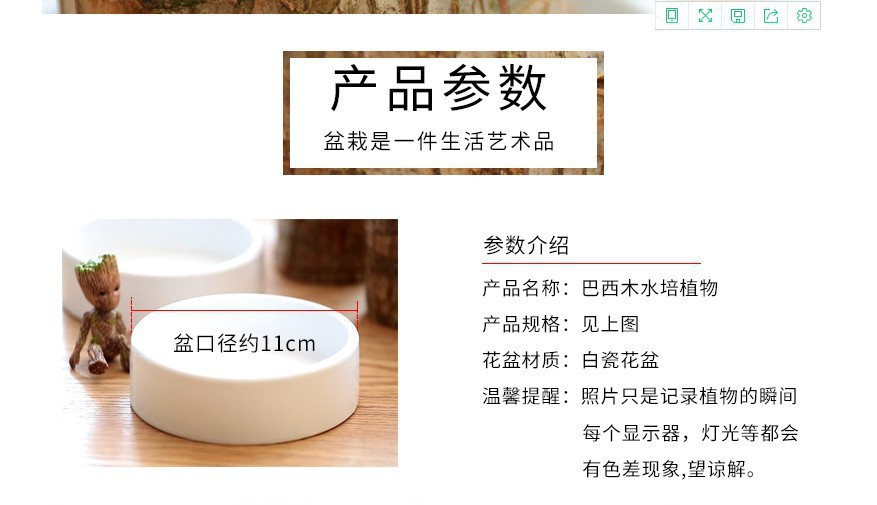Viewport: 877px width, 505px height.
Task: Select the 巴西木水培植物 product name text
Action: point(649,288)
